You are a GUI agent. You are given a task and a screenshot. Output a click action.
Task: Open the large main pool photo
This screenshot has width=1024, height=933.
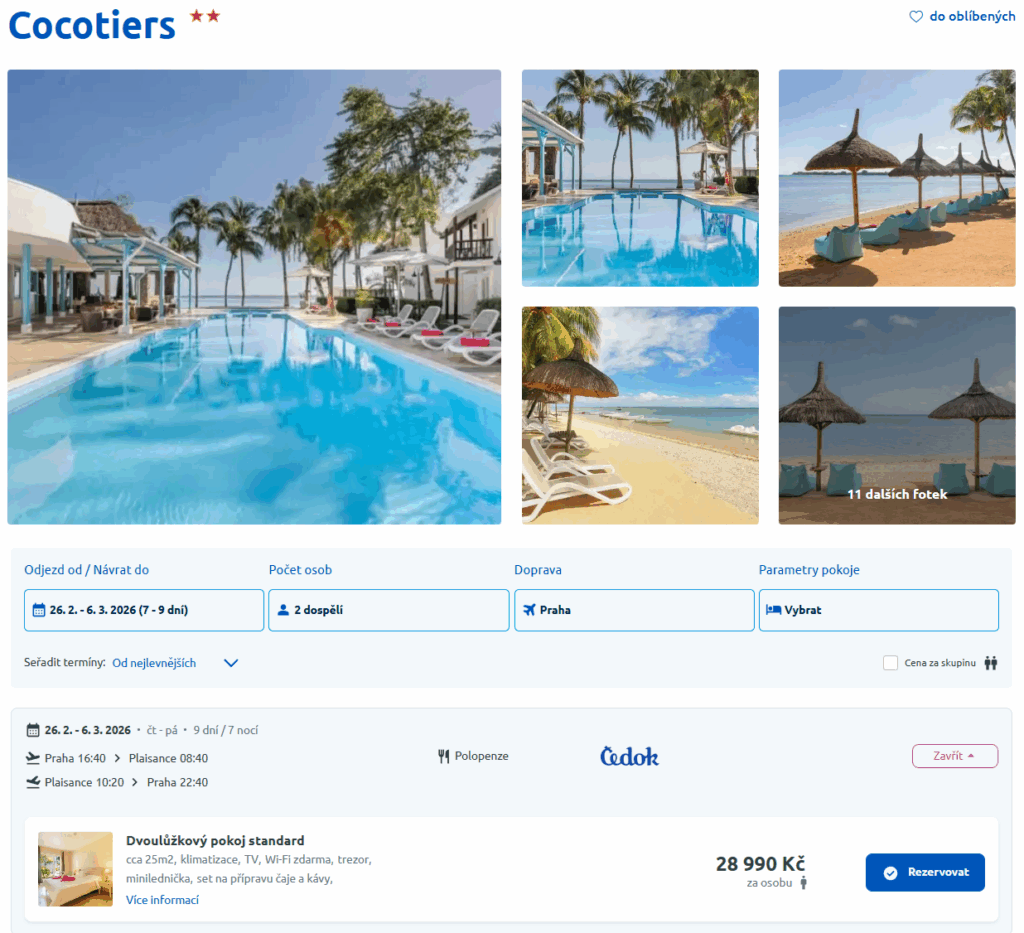[x=254, y=297]
